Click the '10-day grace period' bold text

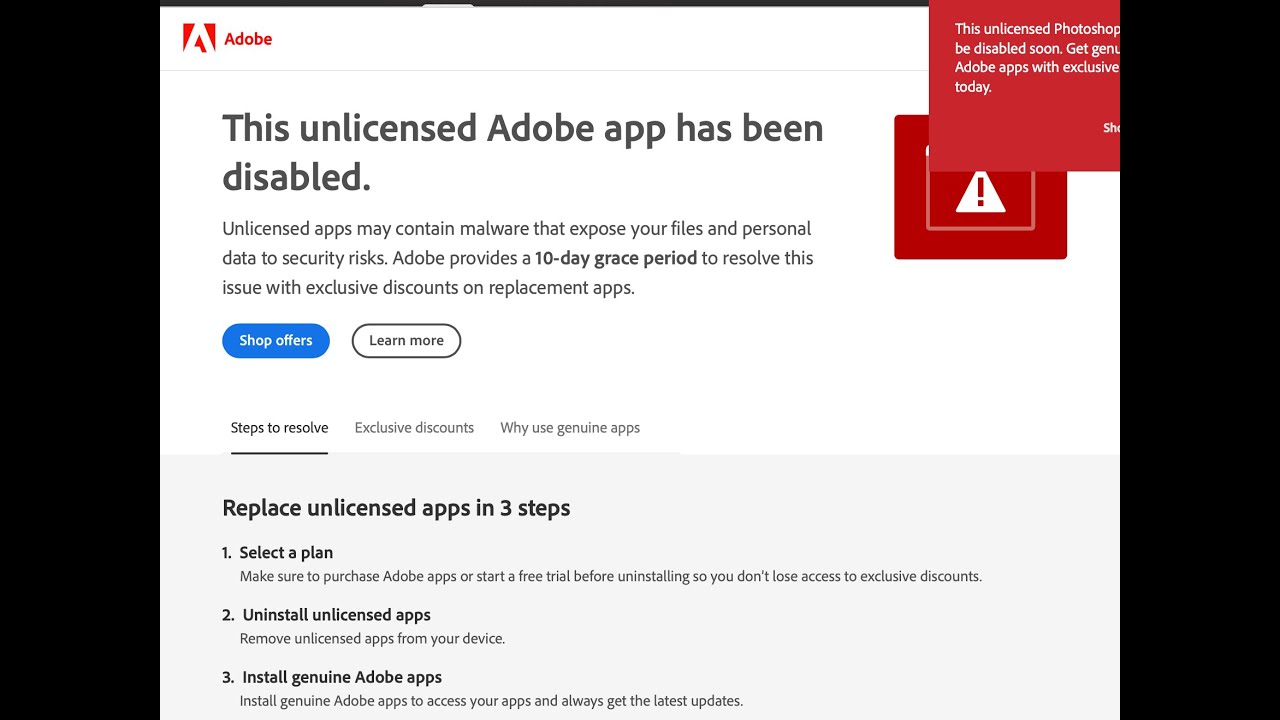click(x=616, y=258)
